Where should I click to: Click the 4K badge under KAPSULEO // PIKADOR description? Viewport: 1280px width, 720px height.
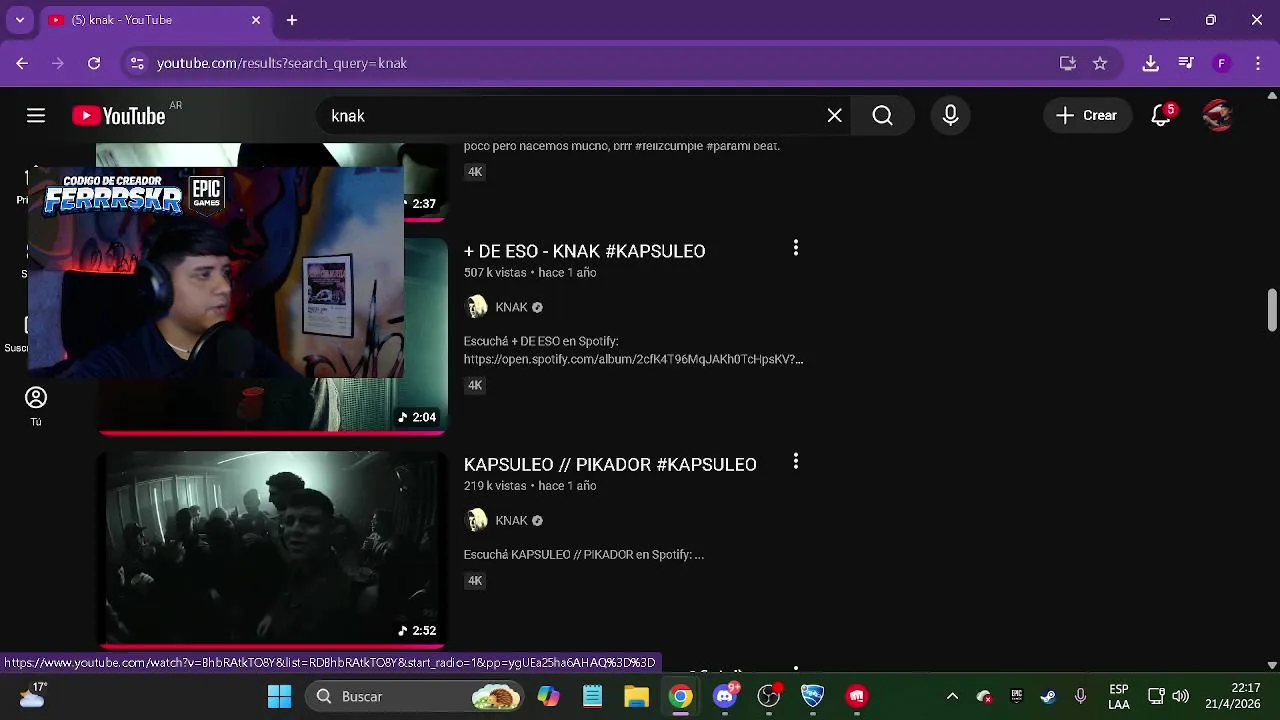(x=475, y=580)
